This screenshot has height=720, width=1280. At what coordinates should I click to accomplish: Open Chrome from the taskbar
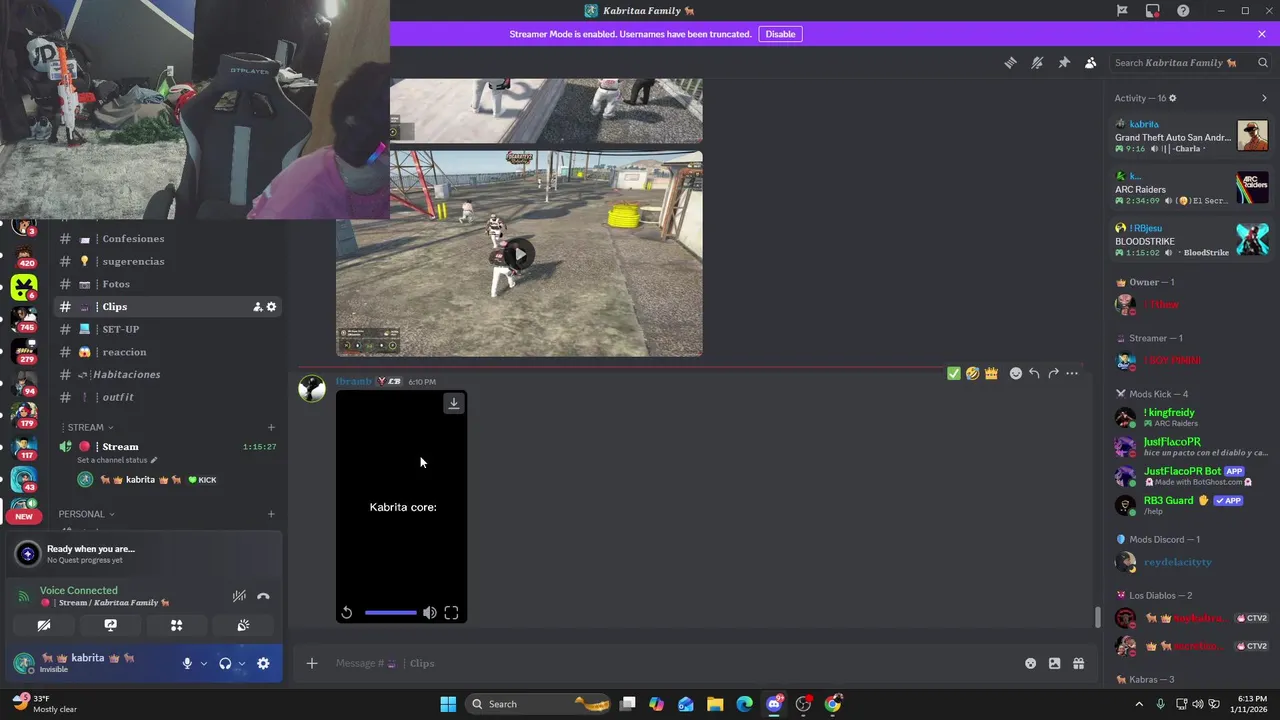point(833,704)
